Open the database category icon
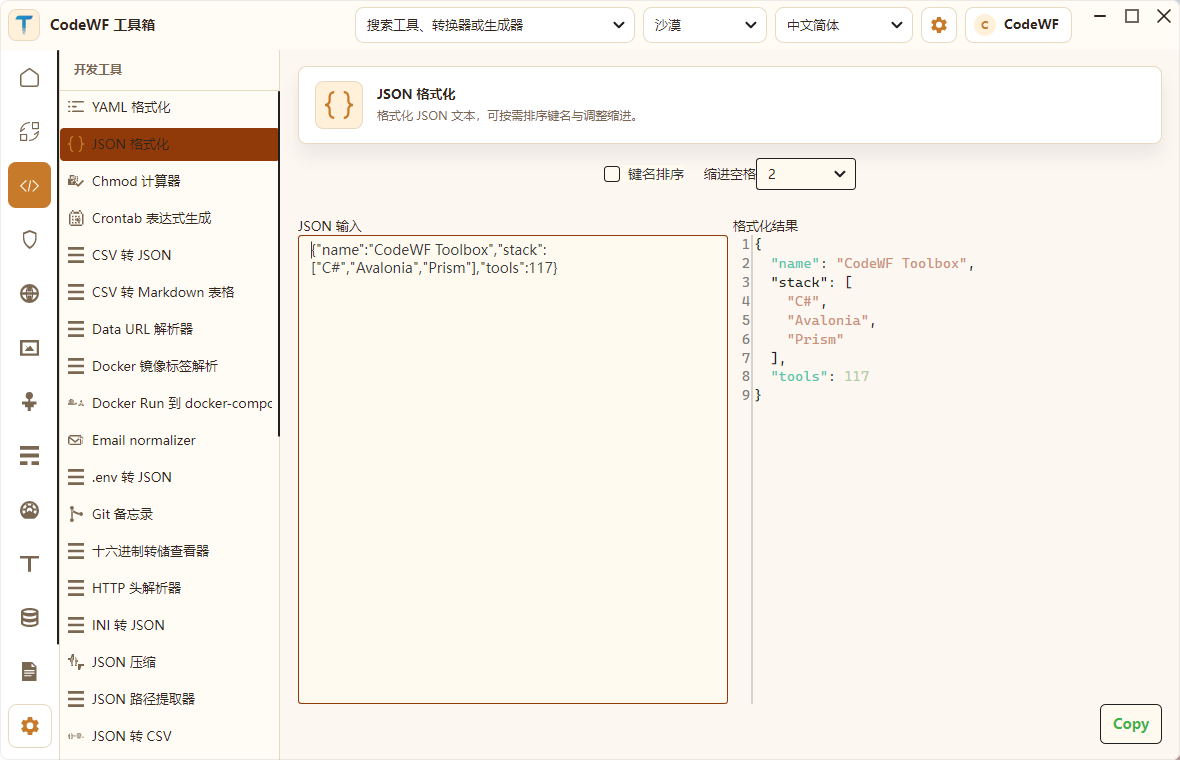This screenshot has height=760, width=1180. coord(29,618)
